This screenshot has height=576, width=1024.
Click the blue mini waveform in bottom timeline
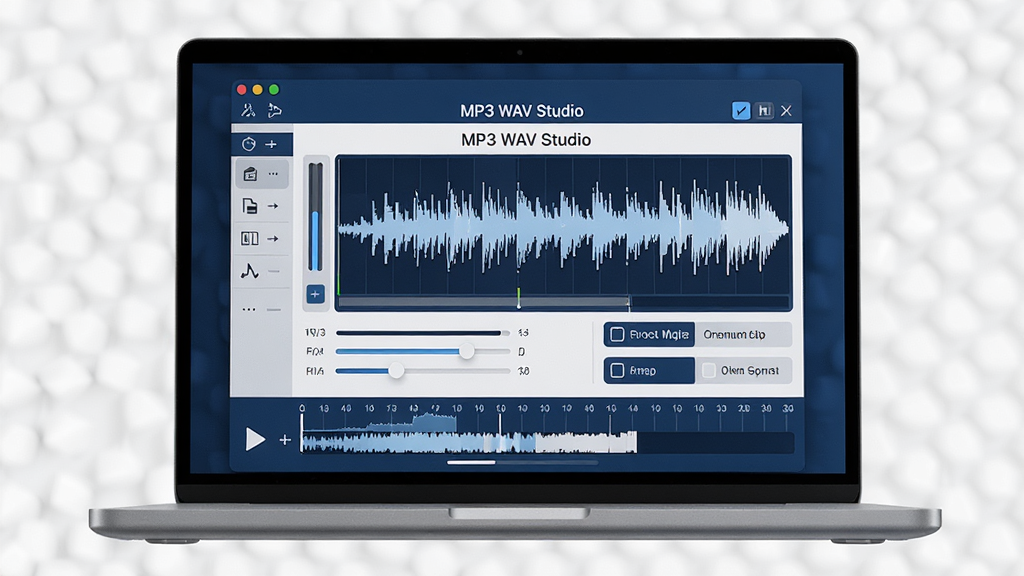[x=418, y=443]
